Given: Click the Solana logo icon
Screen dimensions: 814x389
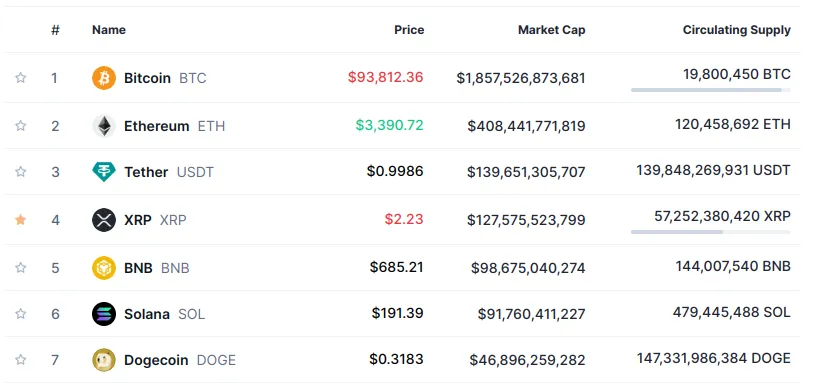Looking at the screenshot, I should point(104,314).
